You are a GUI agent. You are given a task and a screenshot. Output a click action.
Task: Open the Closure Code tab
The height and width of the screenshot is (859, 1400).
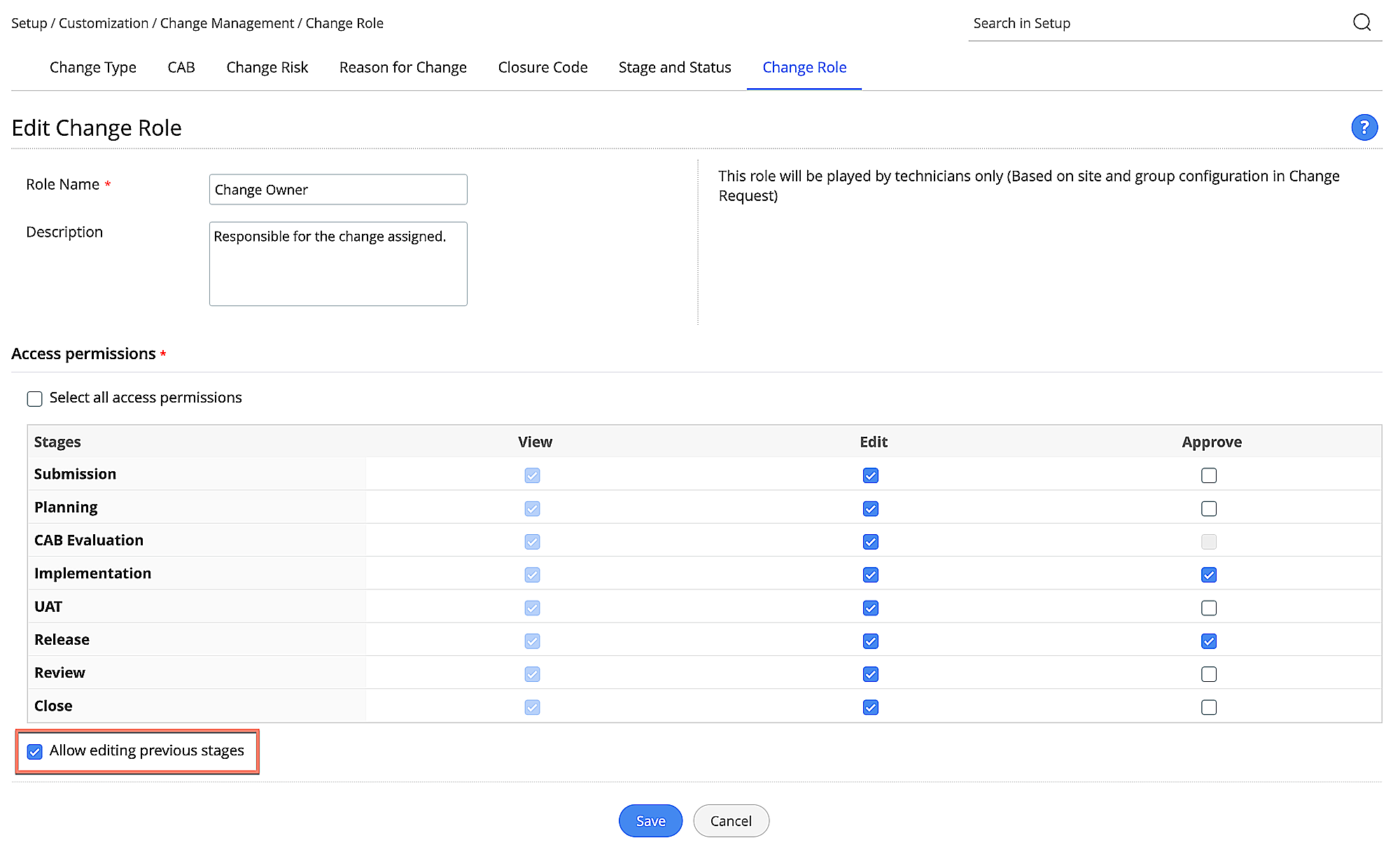point(542,67)
